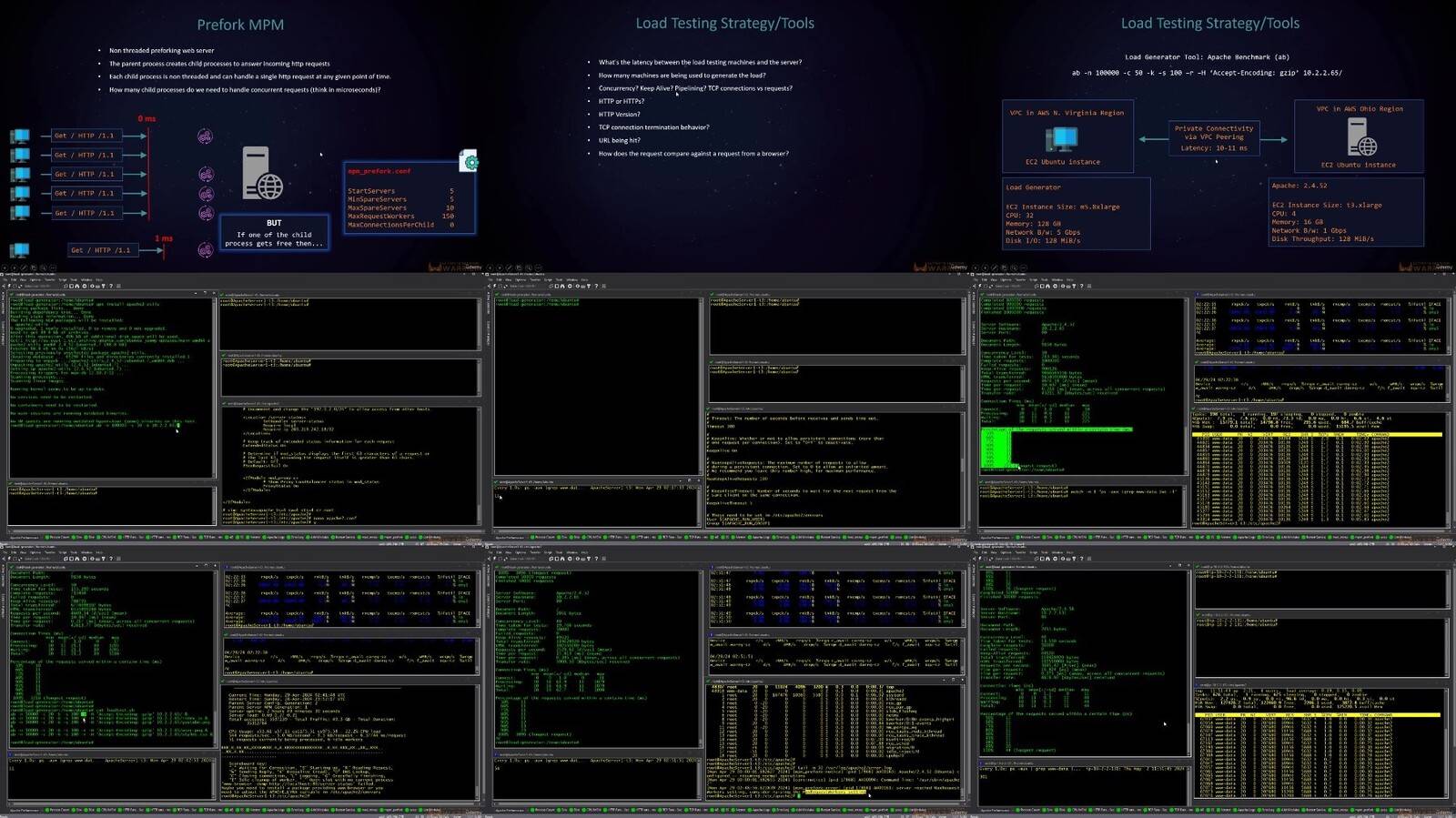Select bullet about parent process creating child processes
1456x818 pixels.
pyautogui.click(x=219, y=64)
